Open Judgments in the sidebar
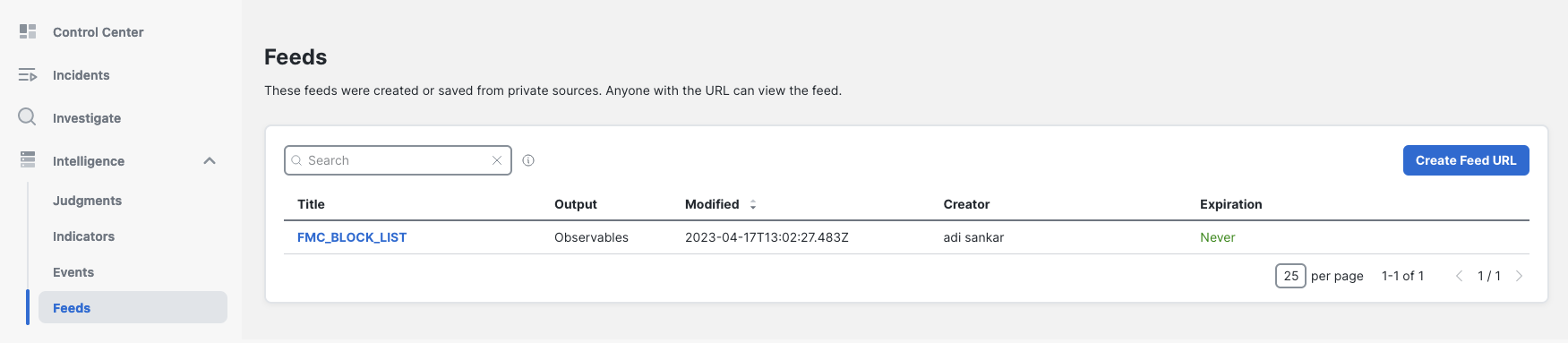 click(87, 201)
